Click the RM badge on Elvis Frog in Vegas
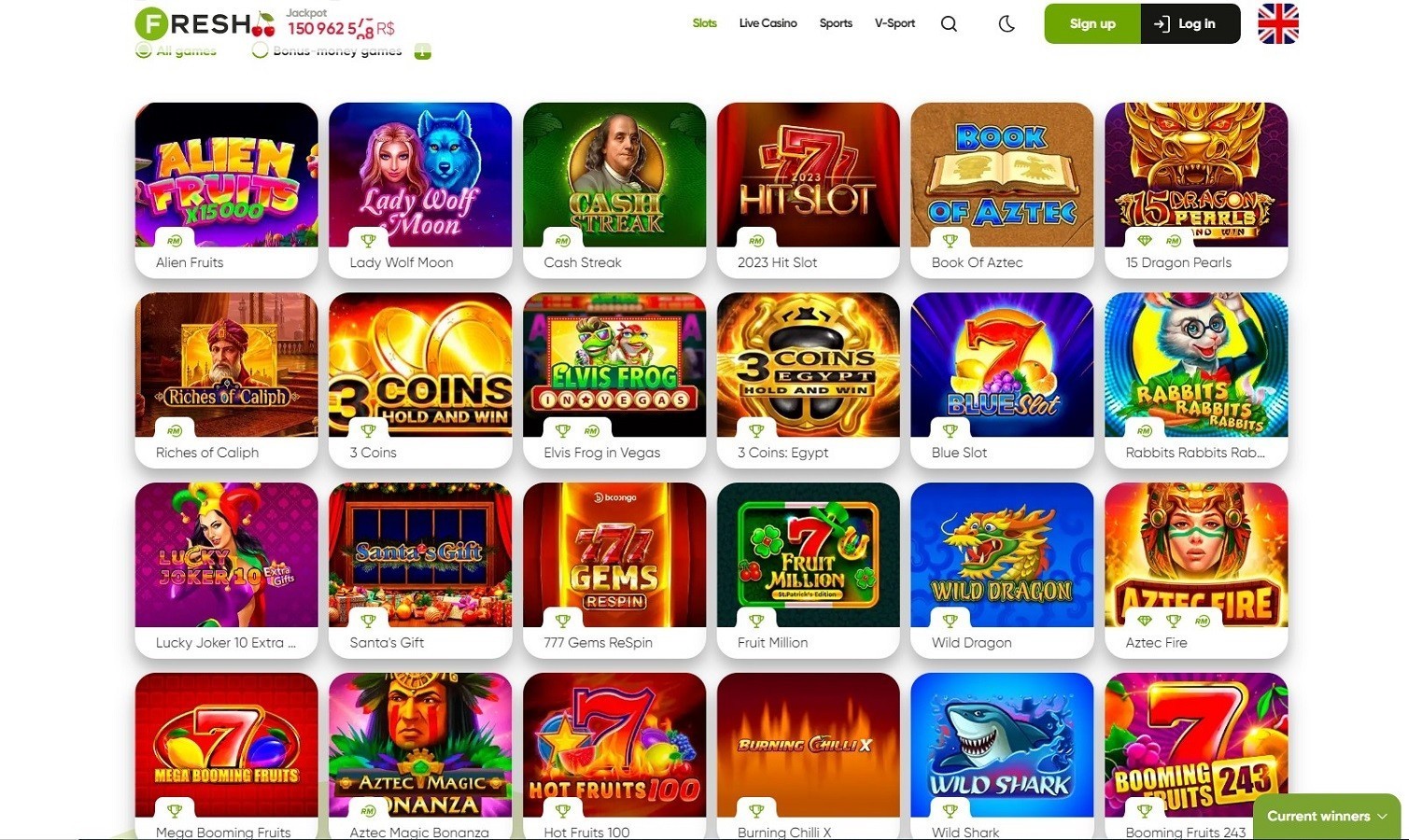1409x840 pixels. tap(591, 431)
